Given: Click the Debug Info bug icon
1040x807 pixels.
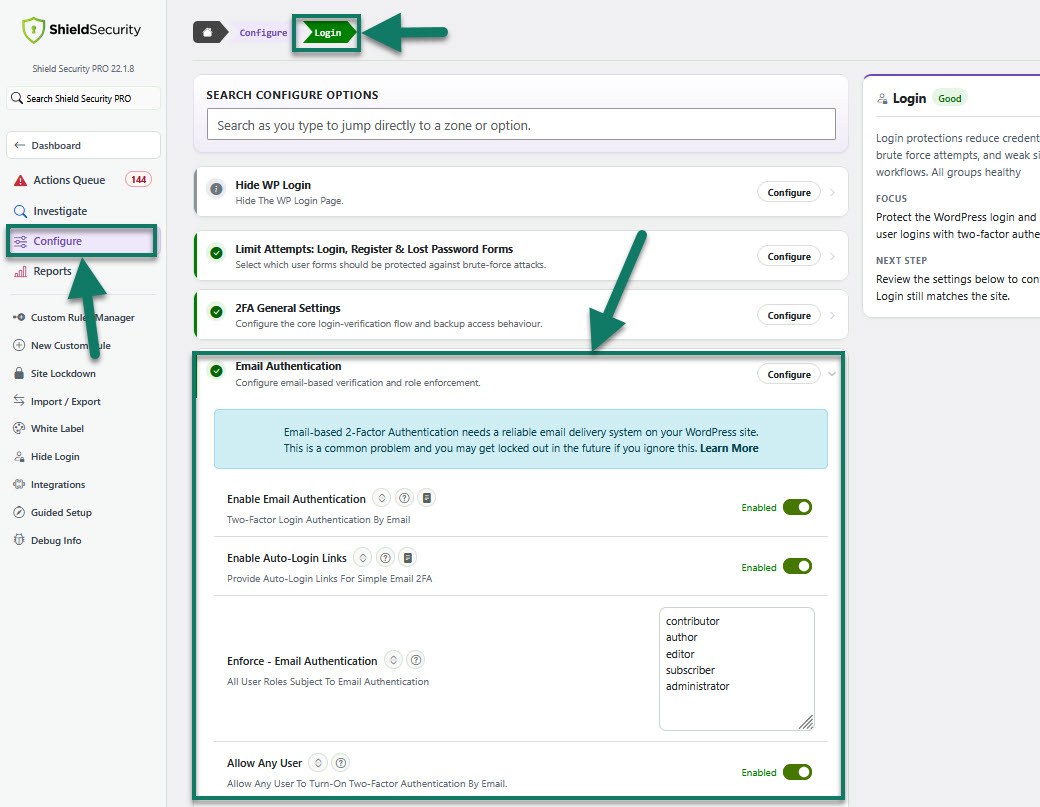Looking at the screenshot, I should pos(19,540).
